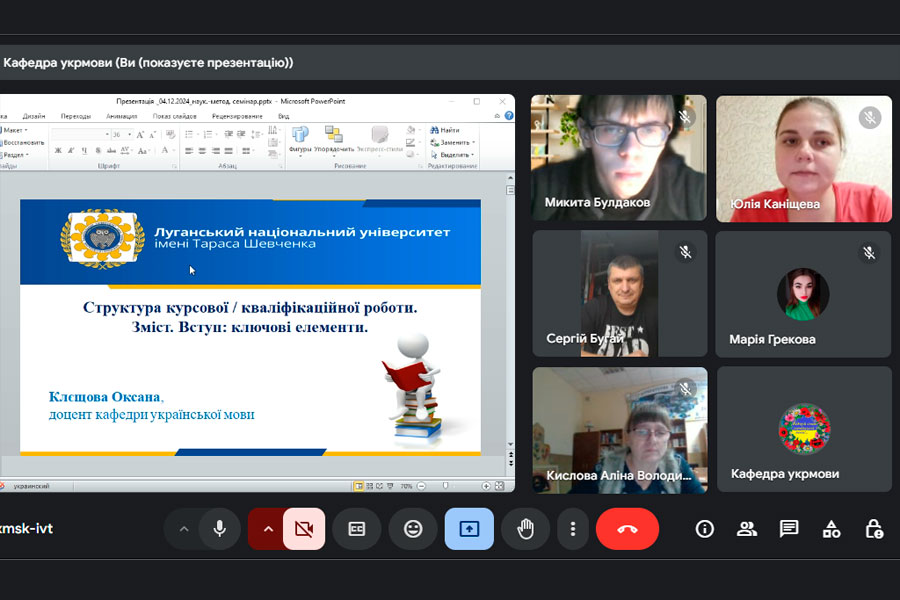Stop presenting with the blue share-screen button
900x600 pixels.
pyautogui.click(x=469, y=529)
